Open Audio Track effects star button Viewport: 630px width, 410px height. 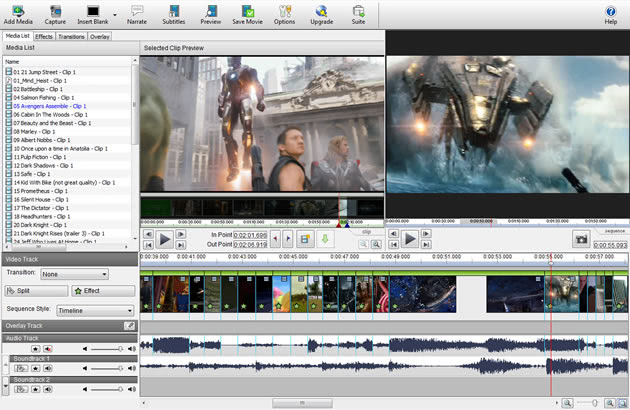(x=36, y=349)
